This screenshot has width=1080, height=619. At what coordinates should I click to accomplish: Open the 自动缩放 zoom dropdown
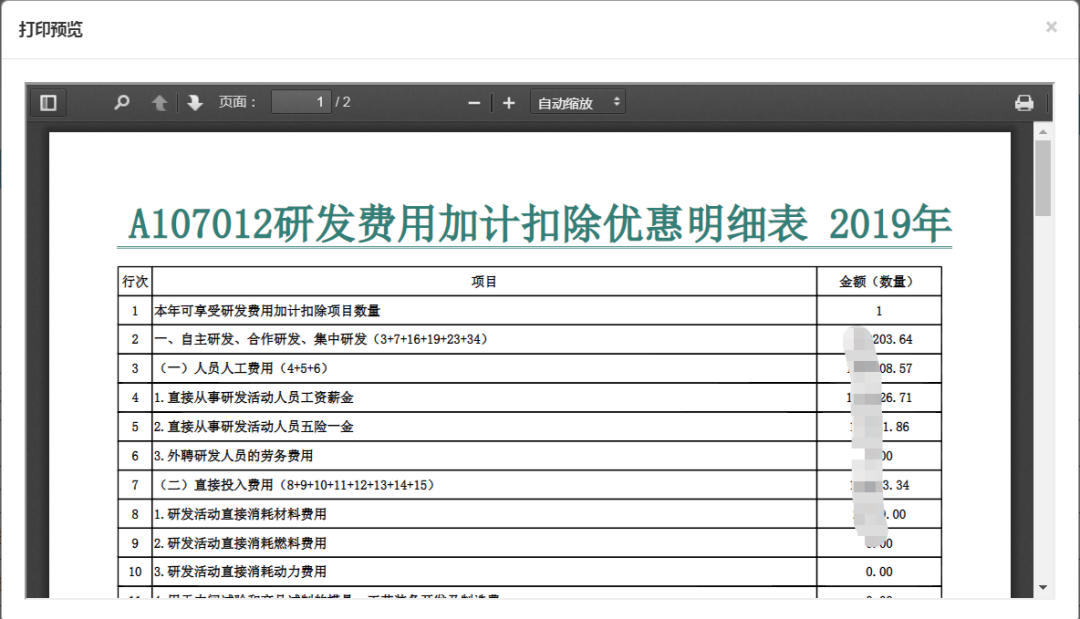click(578, 103)
